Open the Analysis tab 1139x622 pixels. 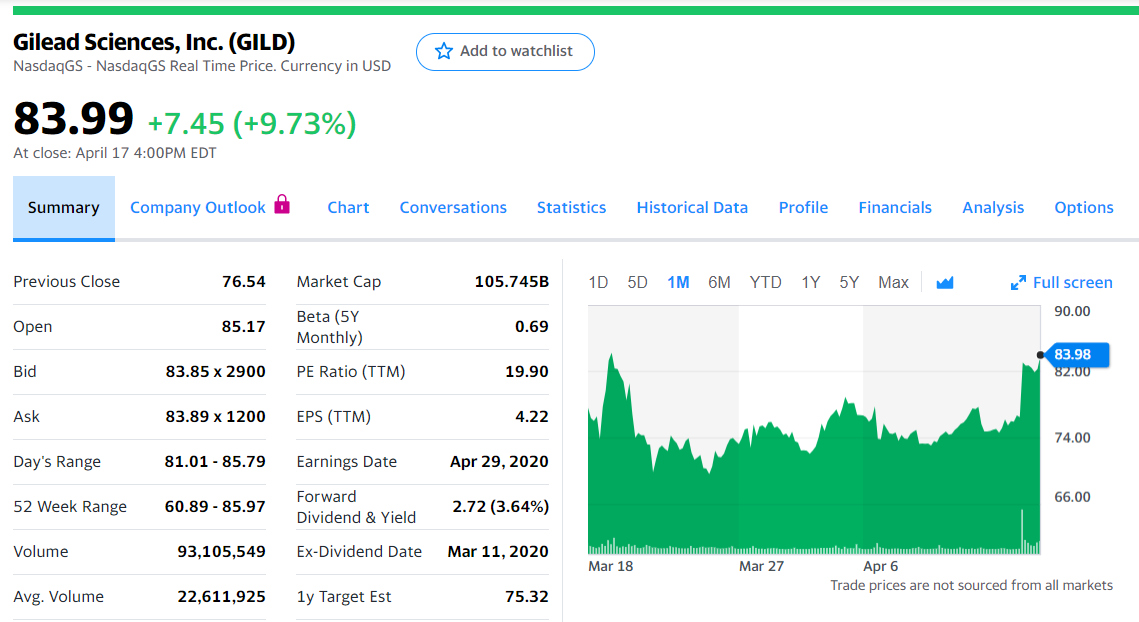pyautogui.click(x=993, y=208)
